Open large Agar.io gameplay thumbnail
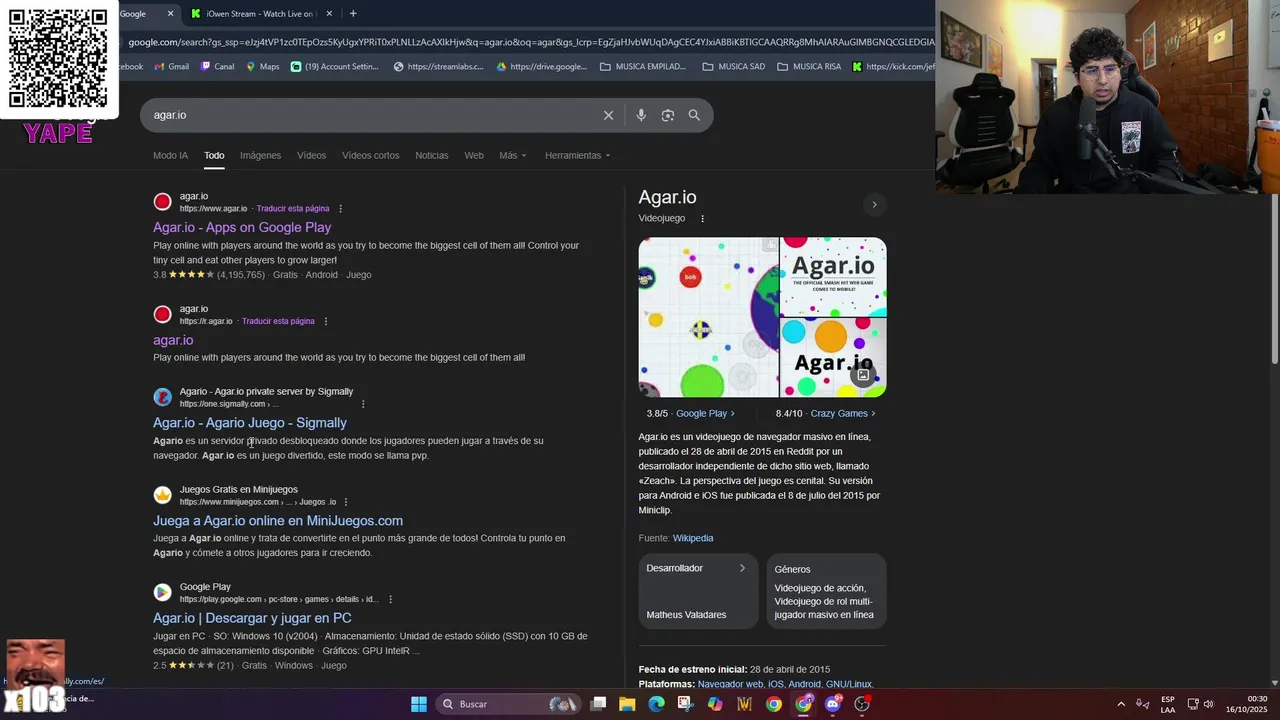The image size is (1280, 720). 708,317
